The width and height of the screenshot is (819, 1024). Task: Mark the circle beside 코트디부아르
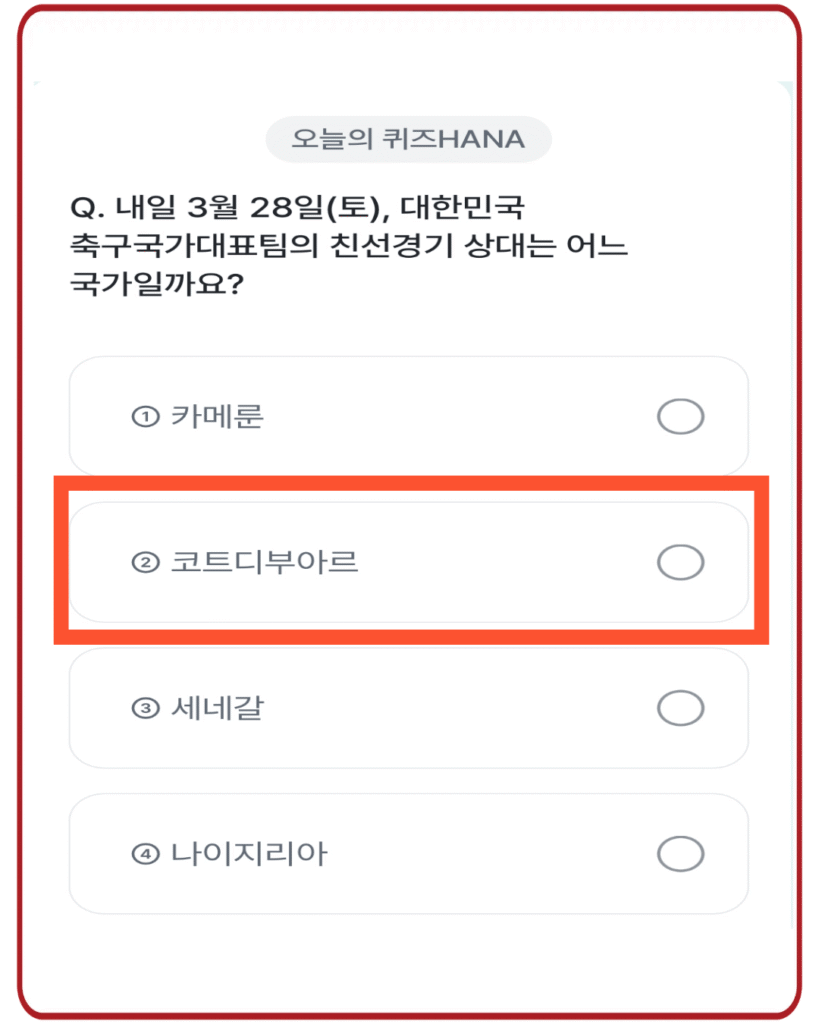click(x=680, y=562)
